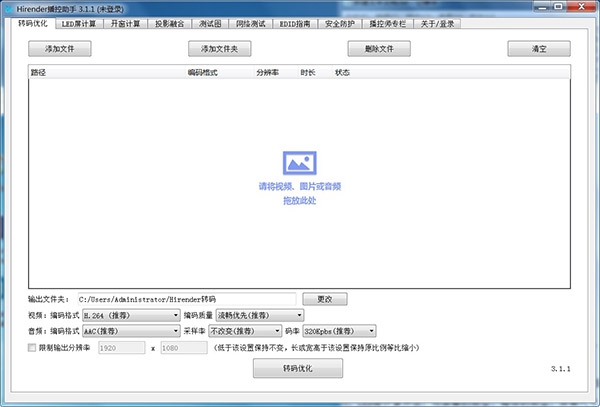Click the 删除文件 button
600x407 pixels.
click(379, 49)
